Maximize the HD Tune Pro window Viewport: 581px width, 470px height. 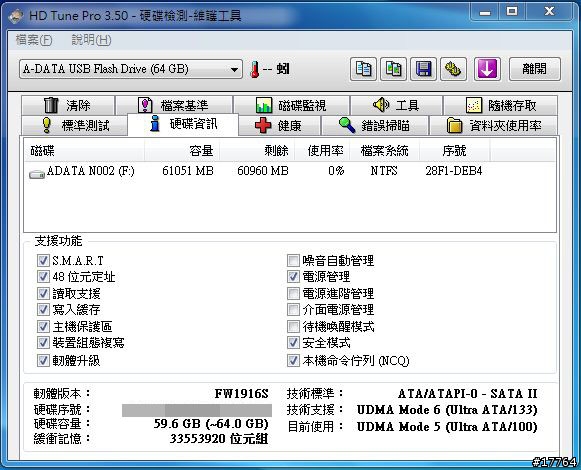pyautogui.click(x=512, y=12)
